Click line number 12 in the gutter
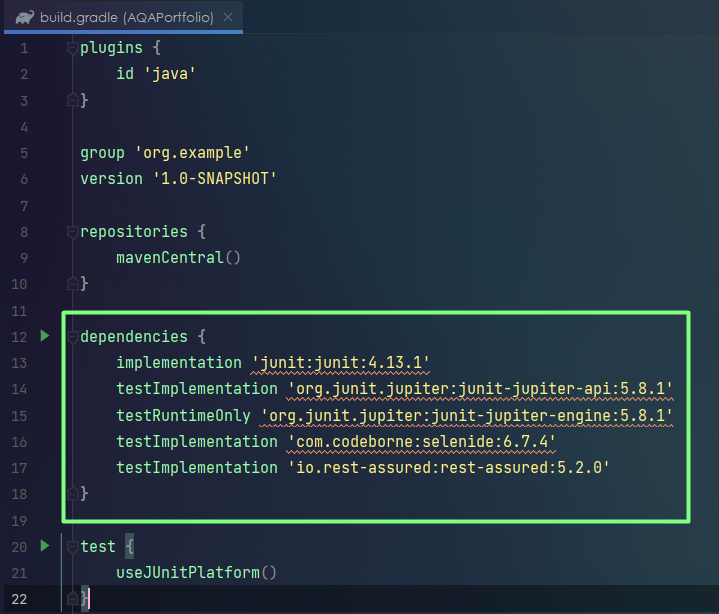The width and height of the screenshot is (719, 614). pos(19,337)
